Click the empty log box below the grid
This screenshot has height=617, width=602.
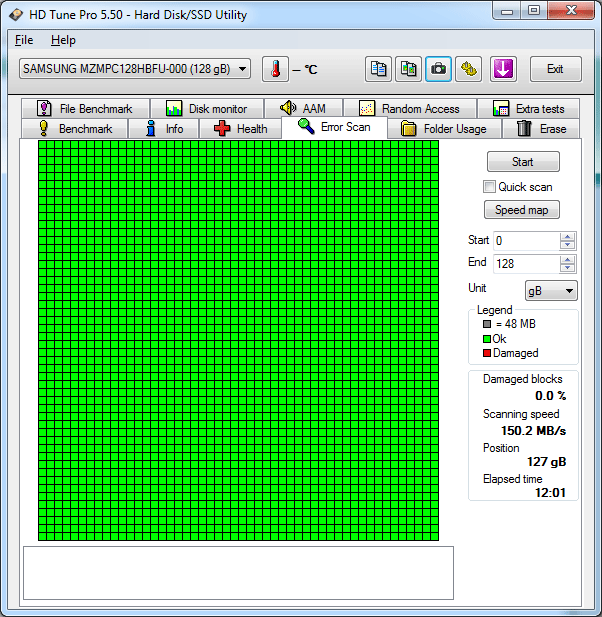click(238, 573)
